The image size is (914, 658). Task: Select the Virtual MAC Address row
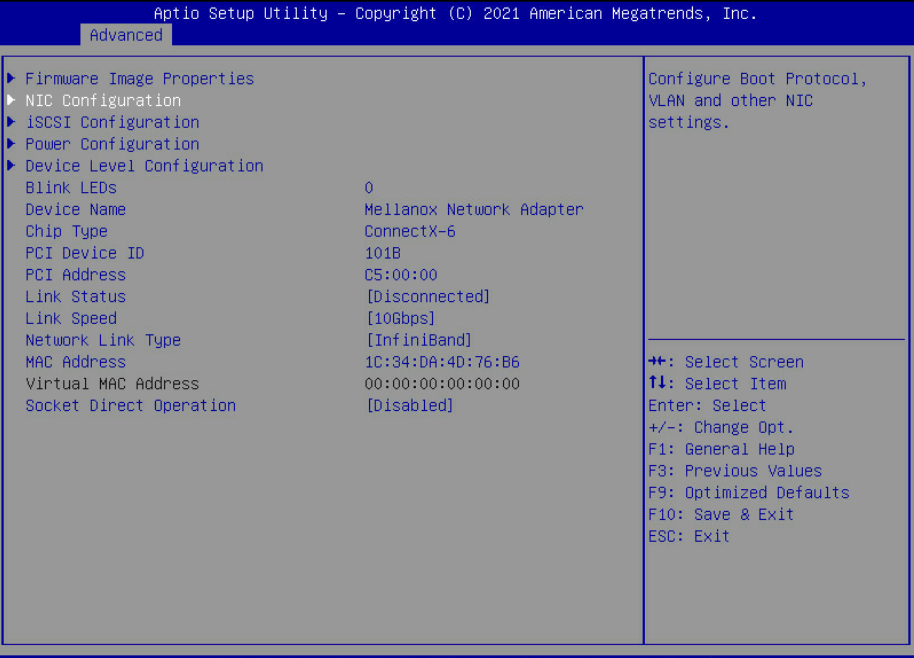pyautogui.click(x=112, y=384)
